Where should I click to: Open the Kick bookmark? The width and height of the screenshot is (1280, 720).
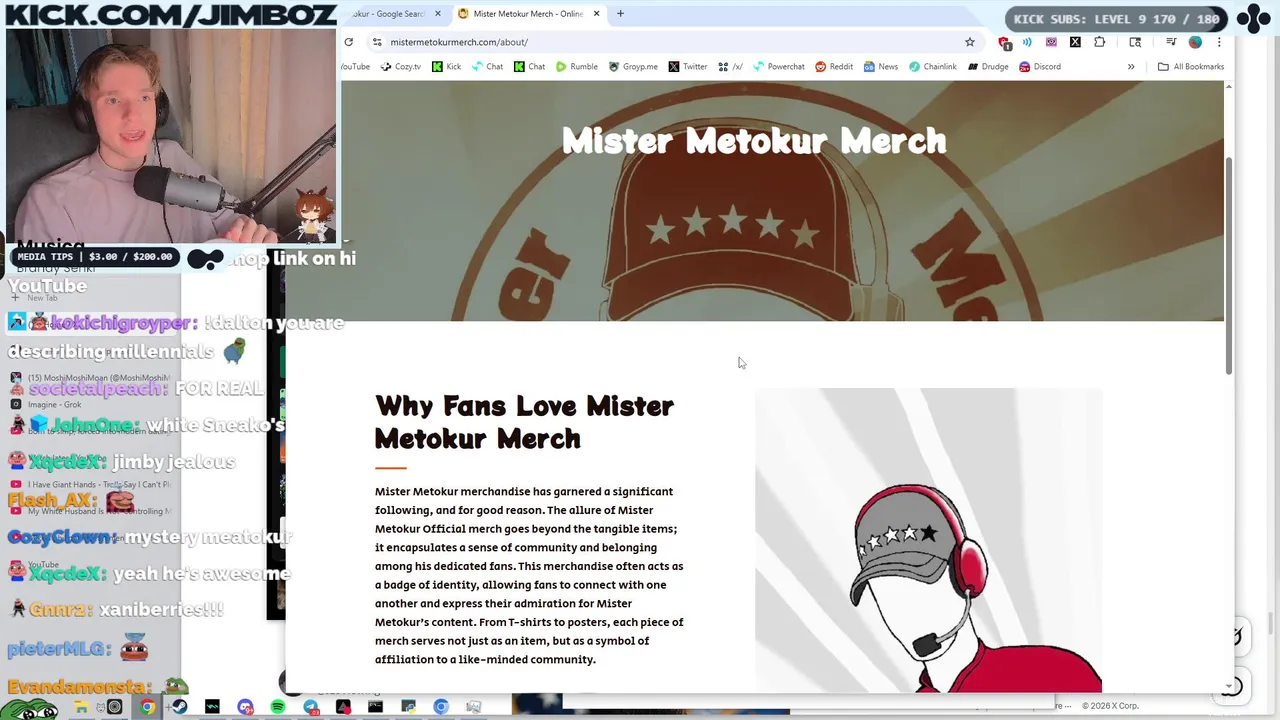(446, 67)
